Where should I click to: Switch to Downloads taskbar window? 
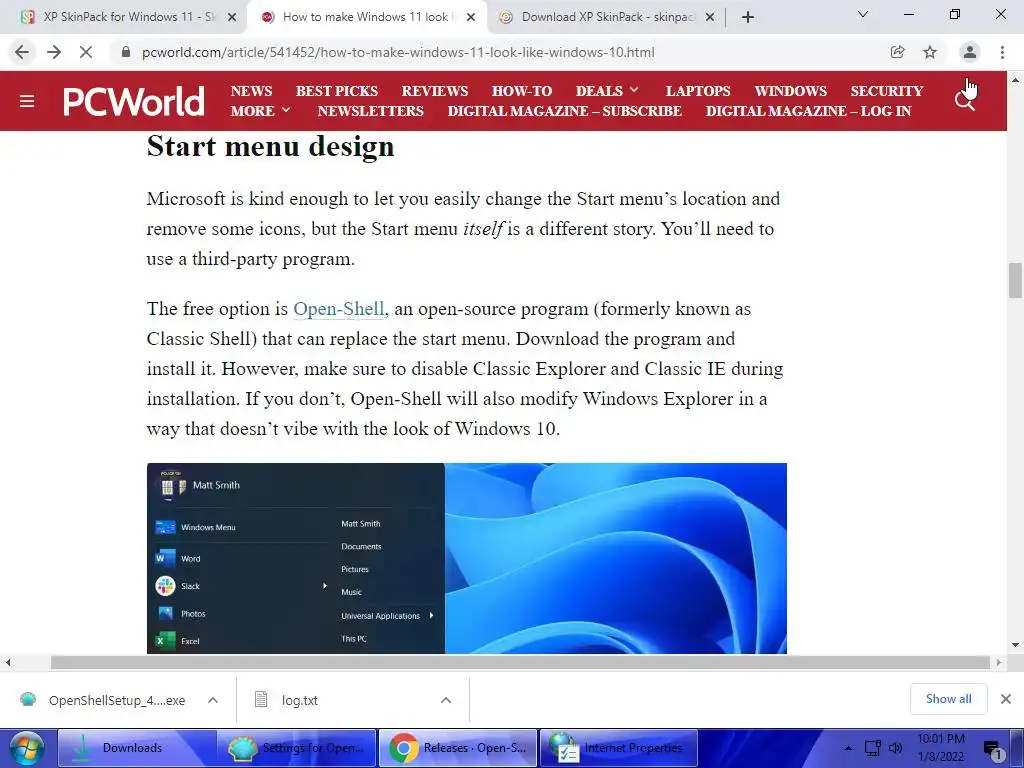coord(137,748)
